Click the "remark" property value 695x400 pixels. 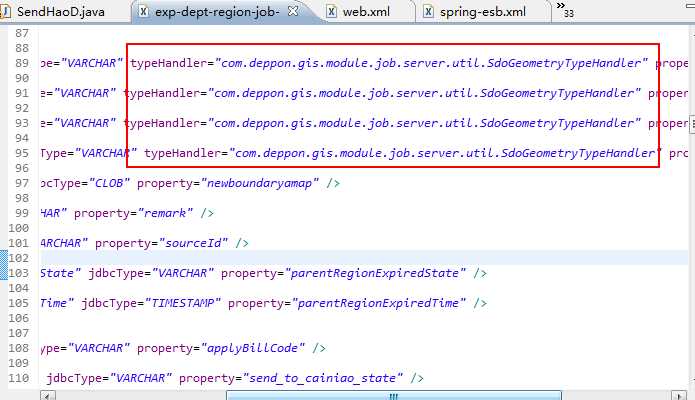[x=166, y=213]
